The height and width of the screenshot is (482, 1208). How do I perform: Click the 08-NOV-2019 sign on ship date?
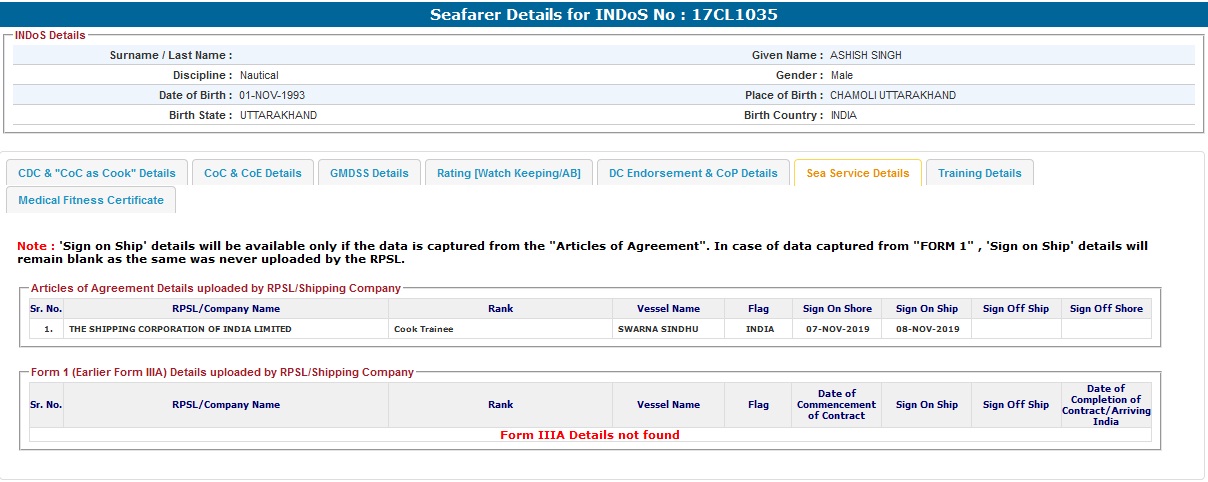click(x=926, y=329)
